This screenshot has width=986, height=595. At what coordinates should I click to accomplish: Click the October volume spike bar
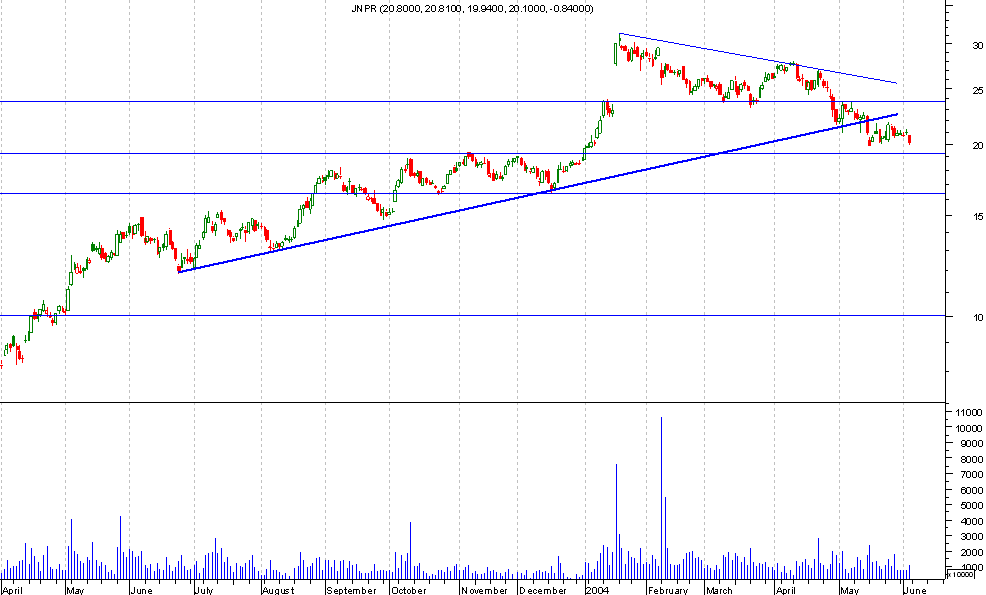[x=410, y=550]
